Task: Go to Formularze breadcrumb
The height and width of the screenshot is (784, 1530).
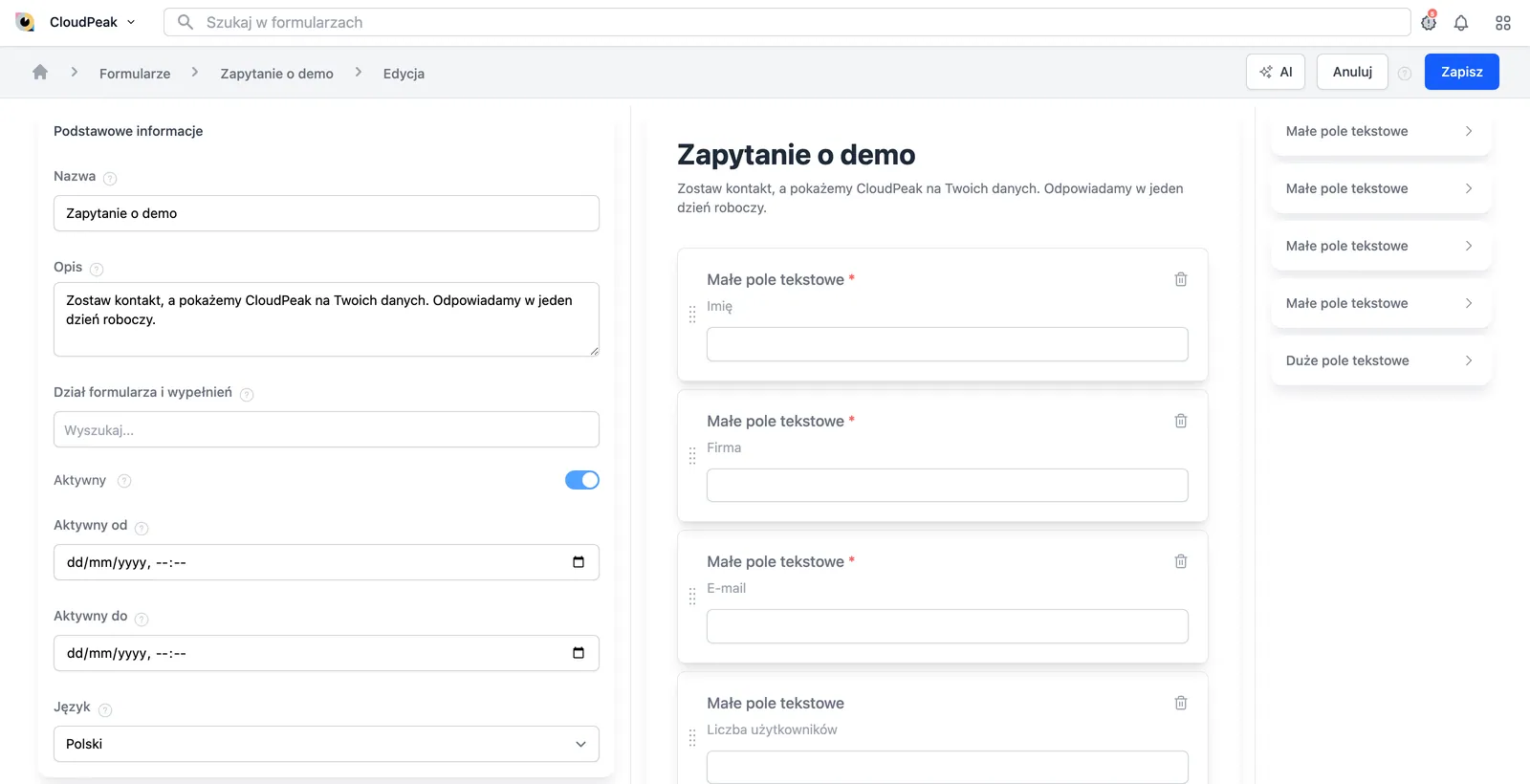Action: click(x=135, y=74)
